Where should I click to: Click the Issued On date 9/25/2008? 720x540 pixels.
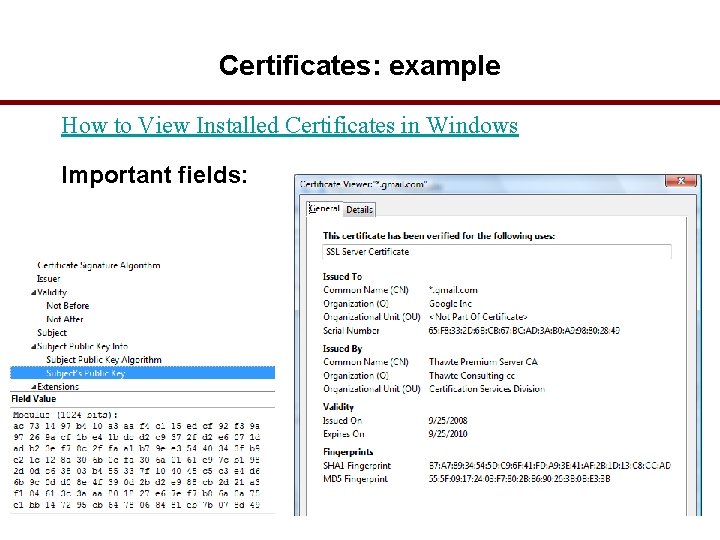pos(448,421)
